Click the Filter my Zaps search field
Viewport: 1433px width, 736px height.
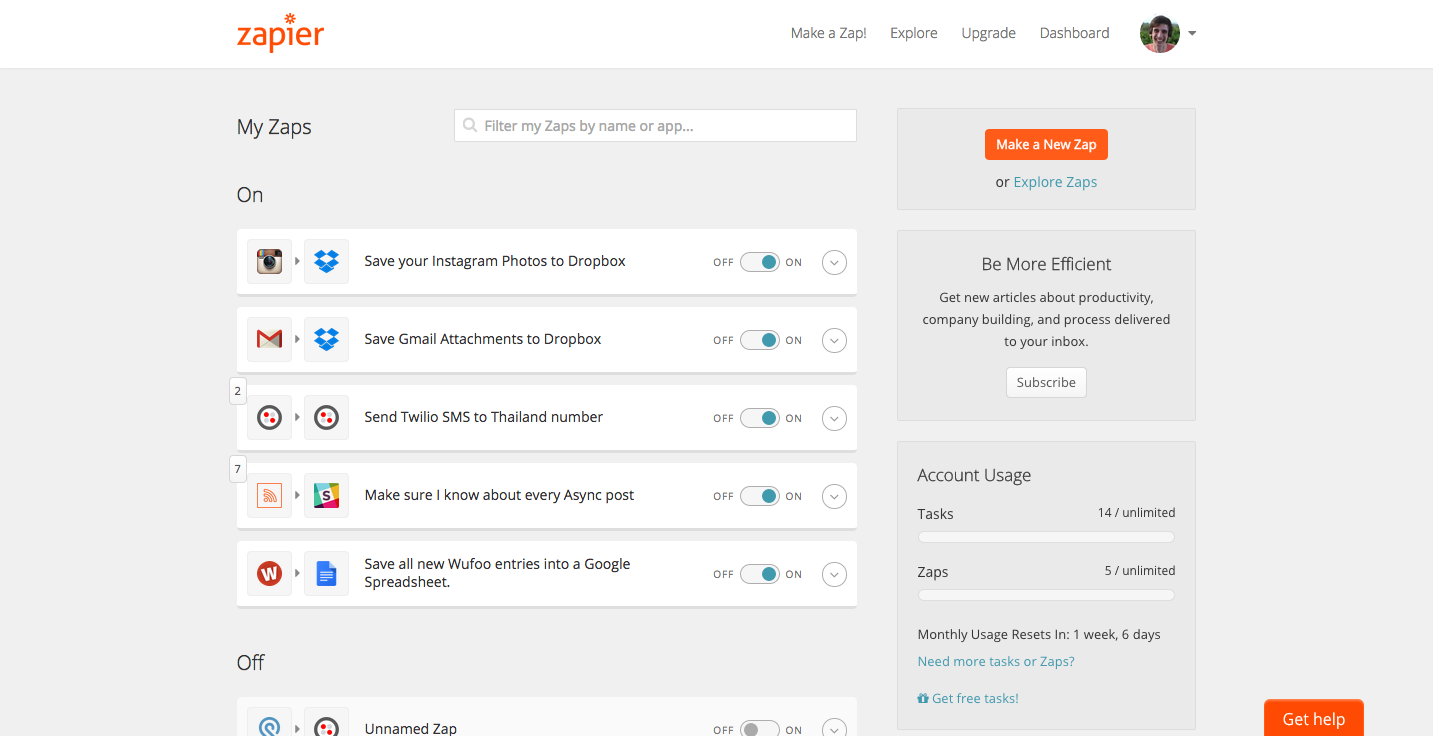pos(654,125)
